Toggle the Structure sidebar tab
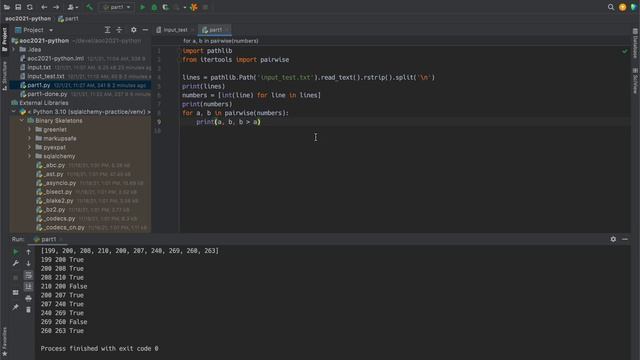640x360 pixels. (x=4, y=76)
